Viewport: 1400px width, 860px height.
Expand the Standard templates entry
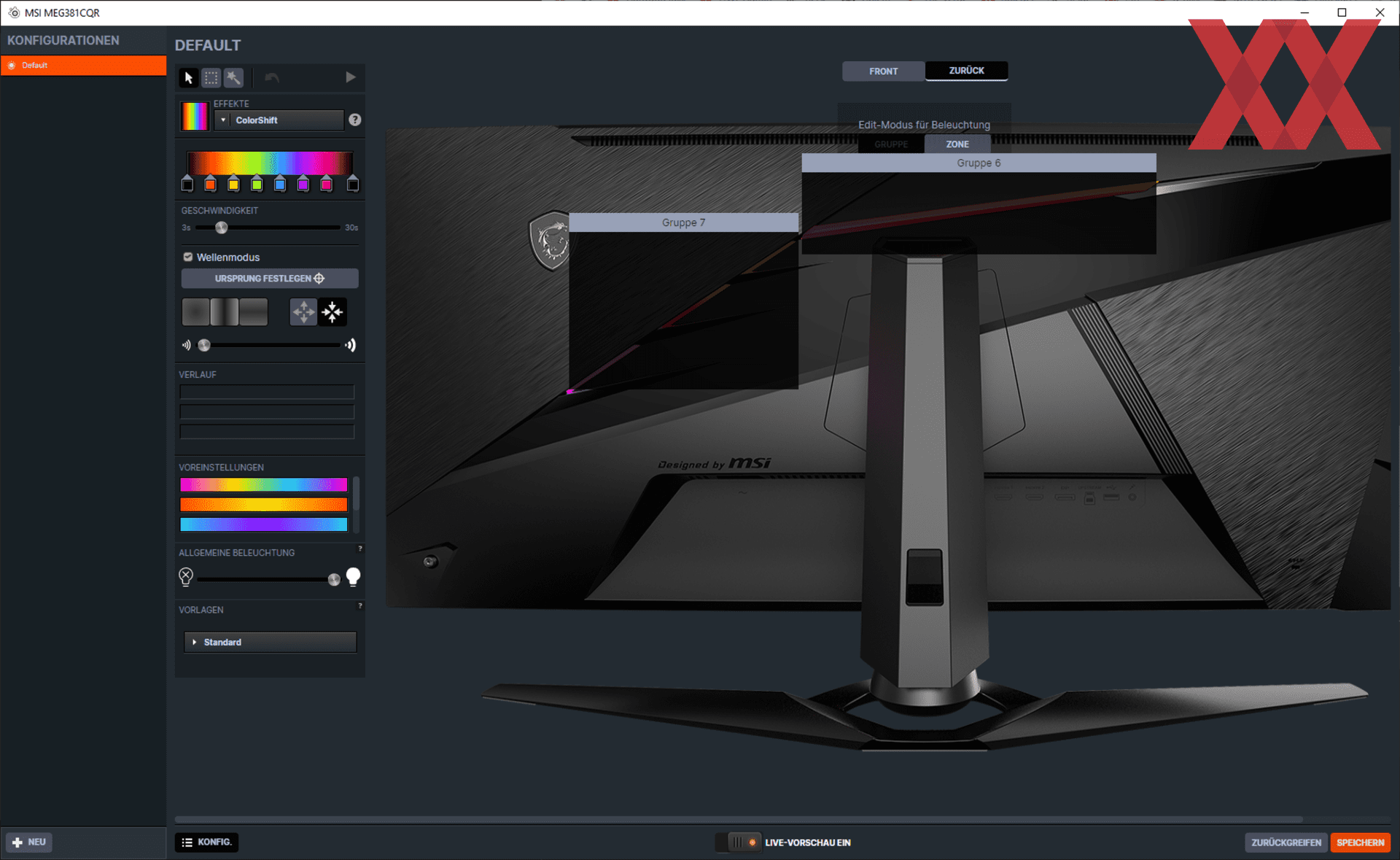(270, 643)
